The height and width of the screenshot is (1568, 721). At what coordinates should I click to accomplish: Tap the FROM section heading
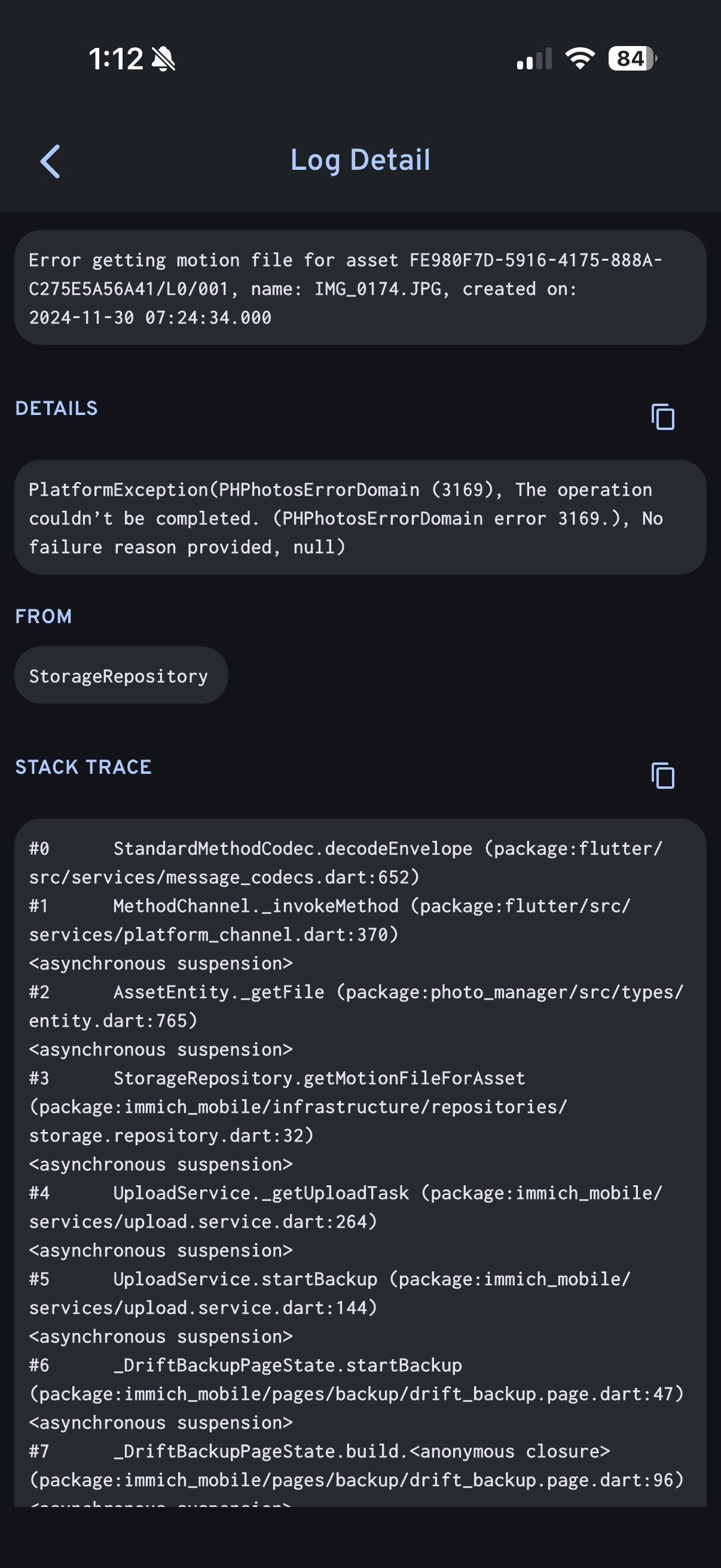44,616
